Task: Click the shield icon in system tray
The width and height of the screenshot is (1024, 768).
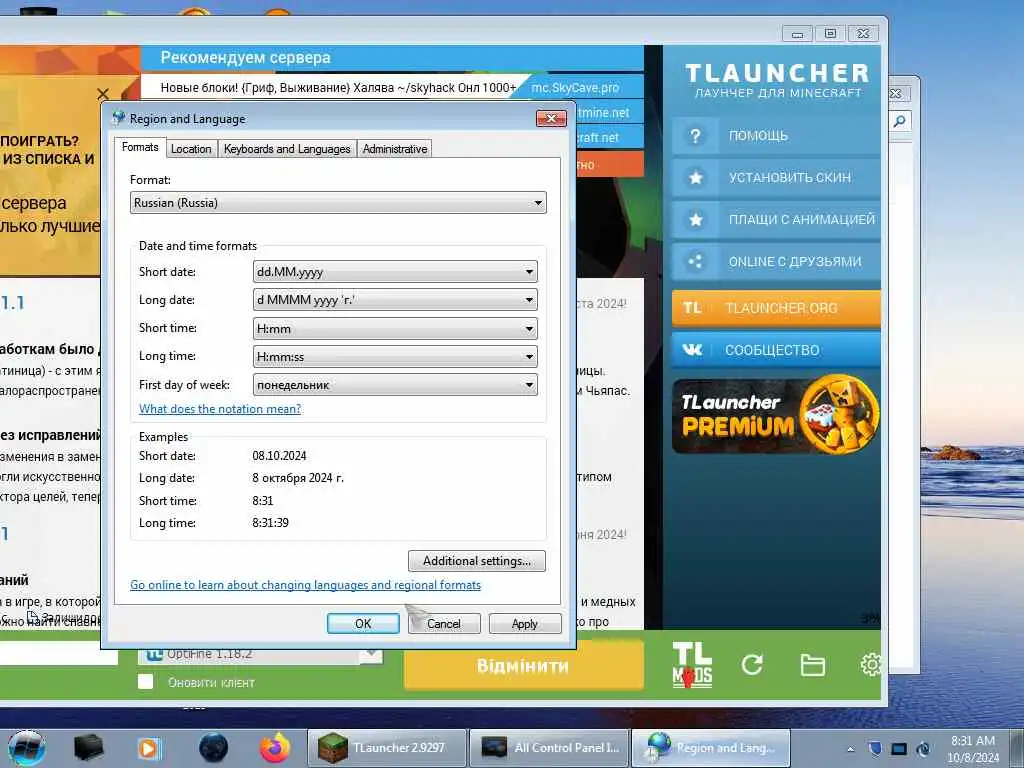Action: [x=875, y=749]
